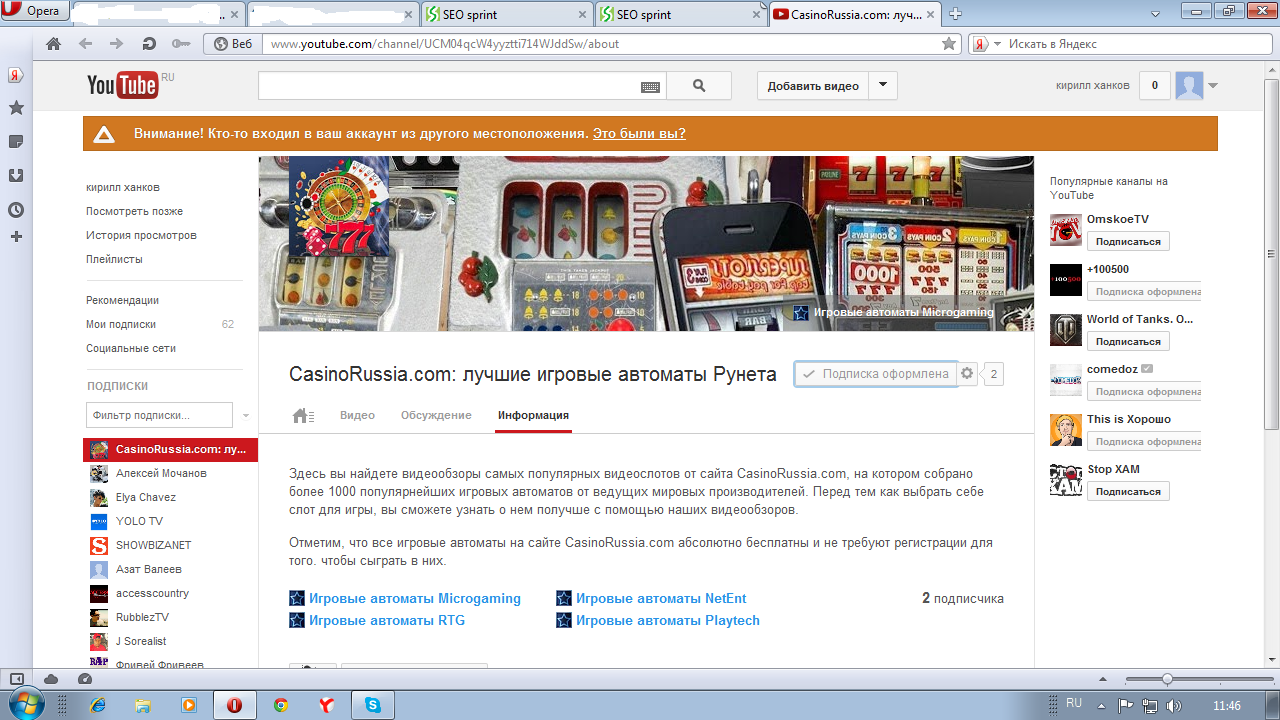Open Opera sidebar downloads icon
1280x720 pixels.
tap(16, 176)
